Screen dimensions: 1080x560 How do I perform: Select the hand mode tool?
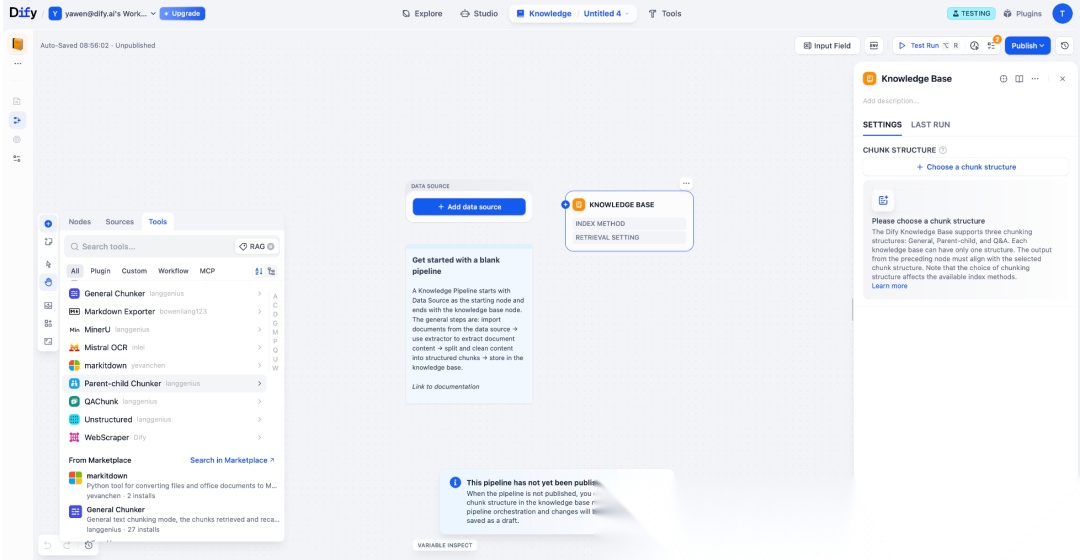[x=48, y=282]
